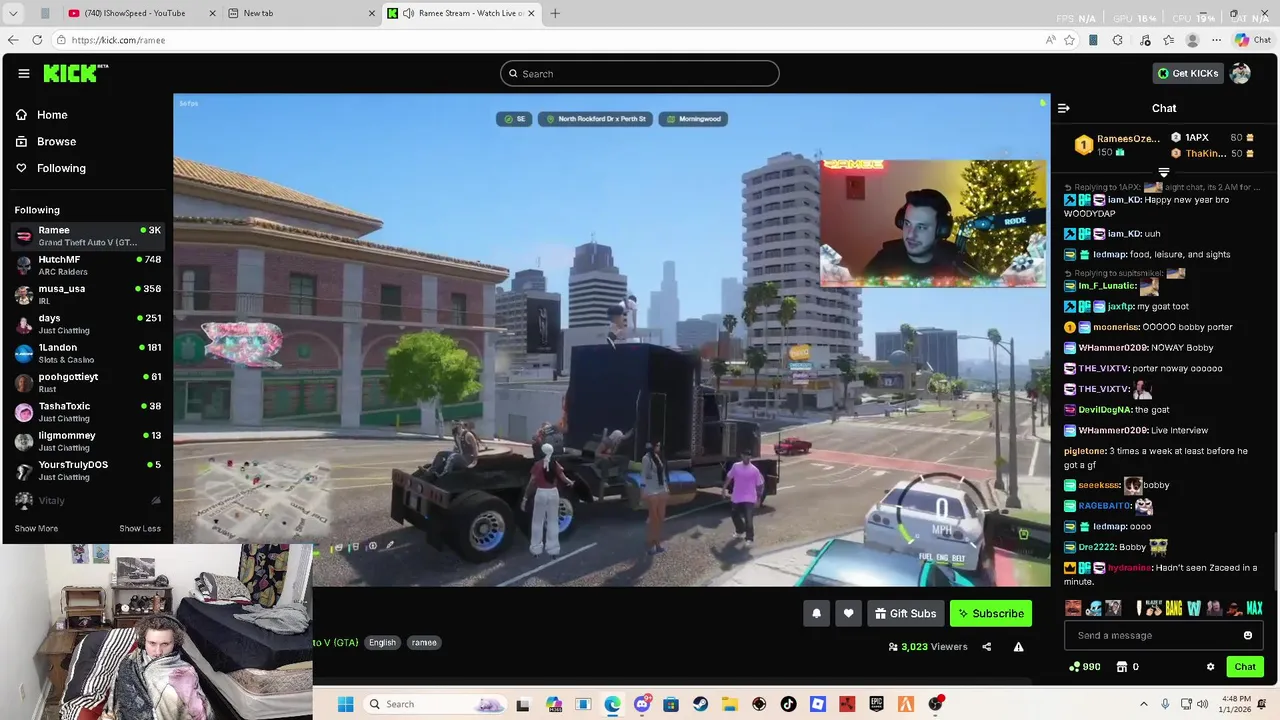Click the Send a message input
Image resolution: width=1280 pixels, height=720 pixels.
[x=1163, y=635]
